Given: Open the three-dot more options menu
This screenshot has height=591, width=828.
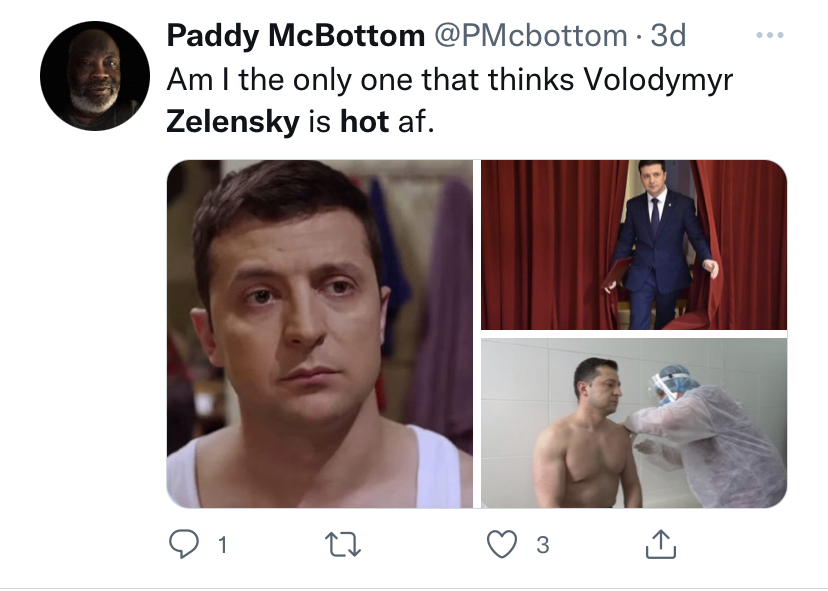Looking at the screenshot, I should (x=770, y=37).
